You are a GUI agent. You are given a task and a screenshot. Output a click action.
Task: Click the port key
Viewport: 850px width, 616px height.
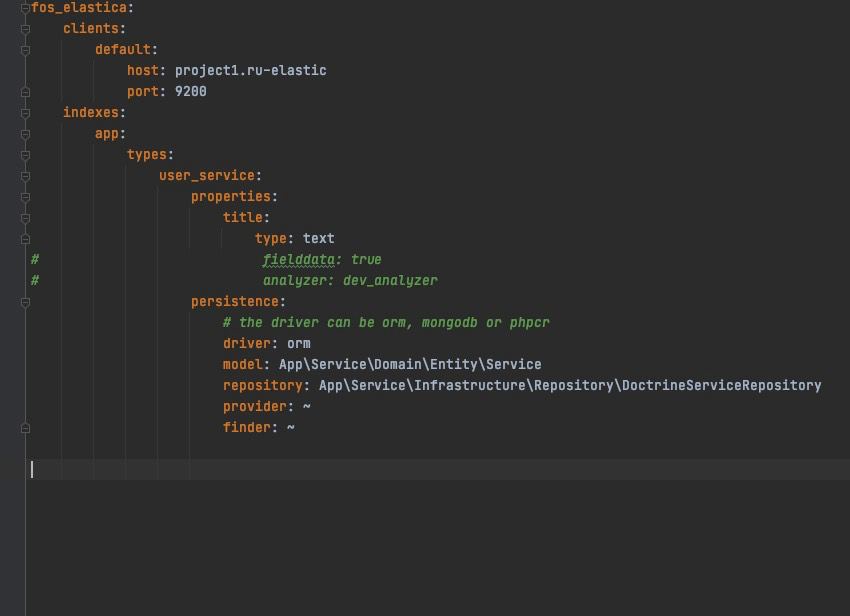143,92
